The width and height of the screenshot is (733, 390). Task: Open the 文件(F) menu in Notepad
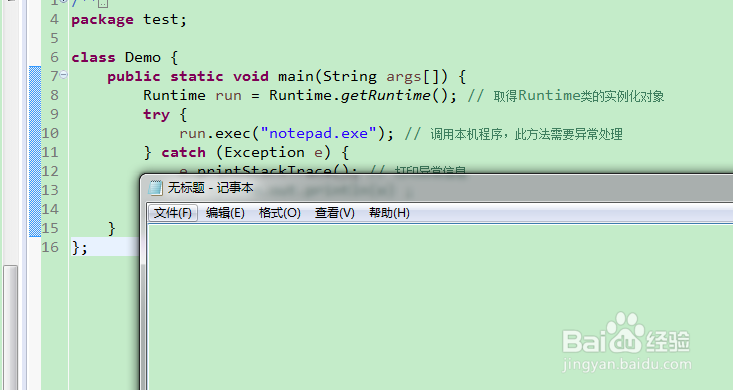tap(172, 213)
